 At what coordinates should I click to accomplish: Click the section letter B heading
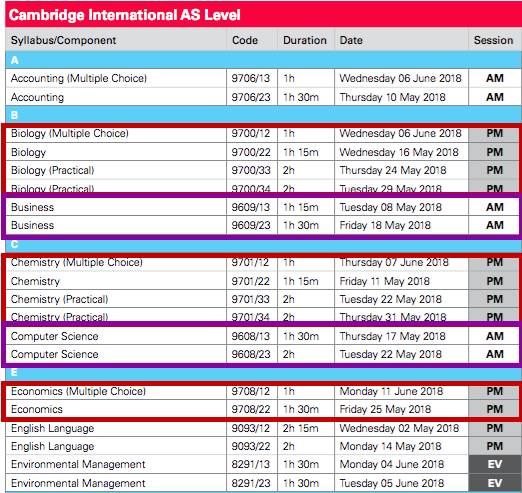(x=14, y=115)
